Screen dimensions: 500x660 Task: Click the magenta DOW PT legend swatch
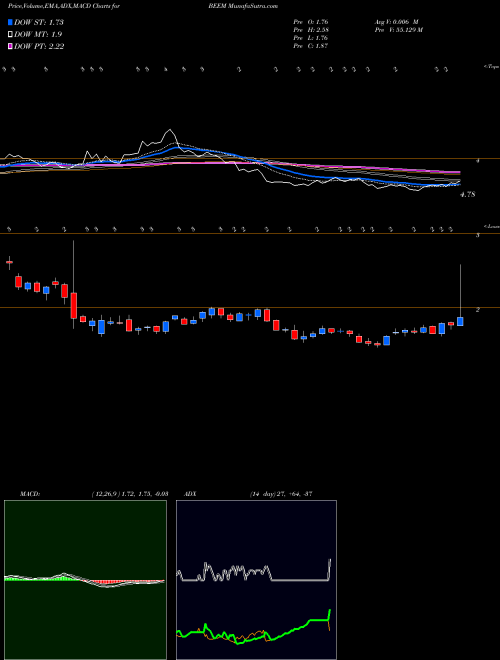11,46
